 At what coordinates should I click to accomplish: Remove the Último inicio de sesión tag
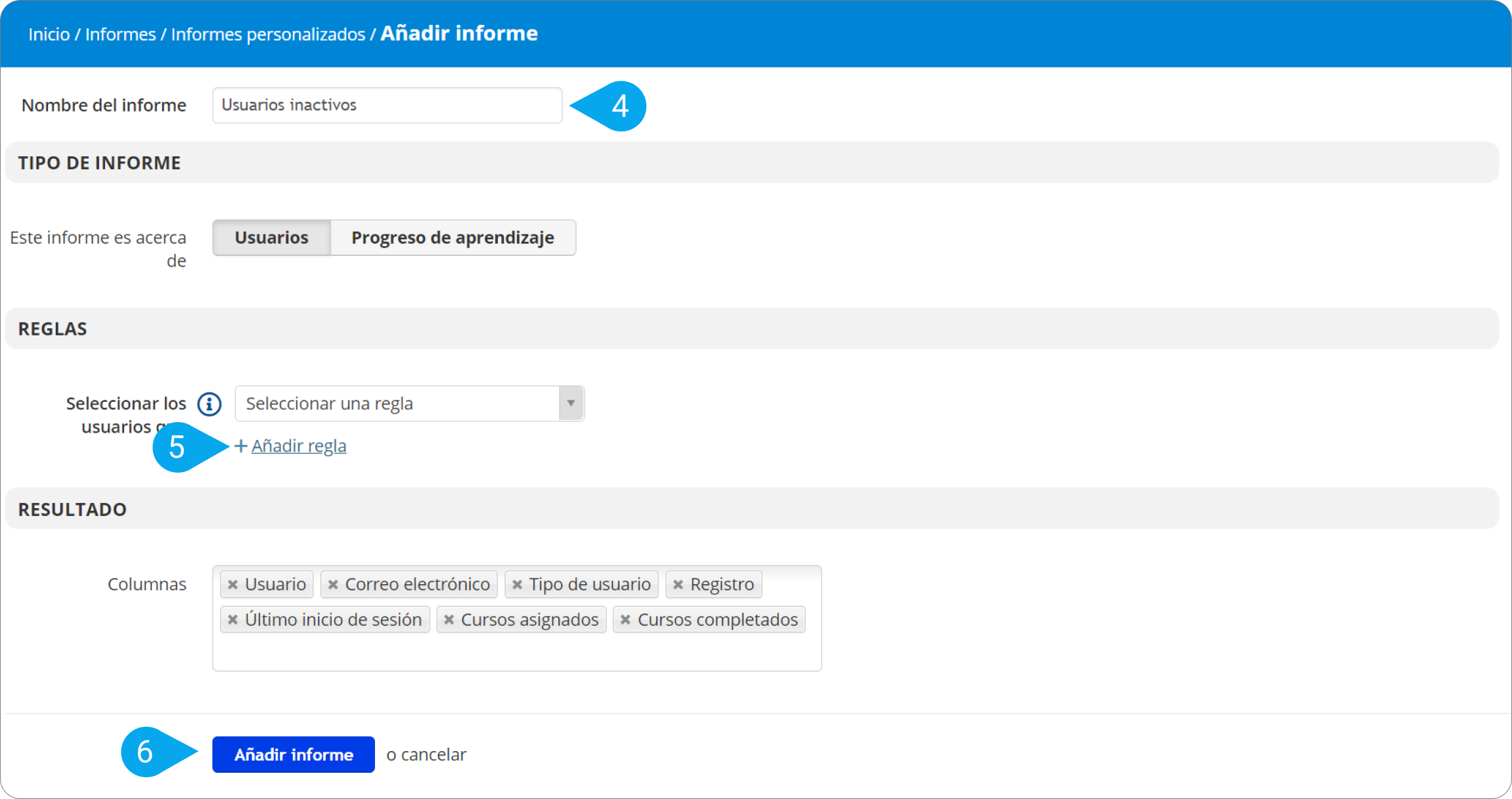coord(233,620)
